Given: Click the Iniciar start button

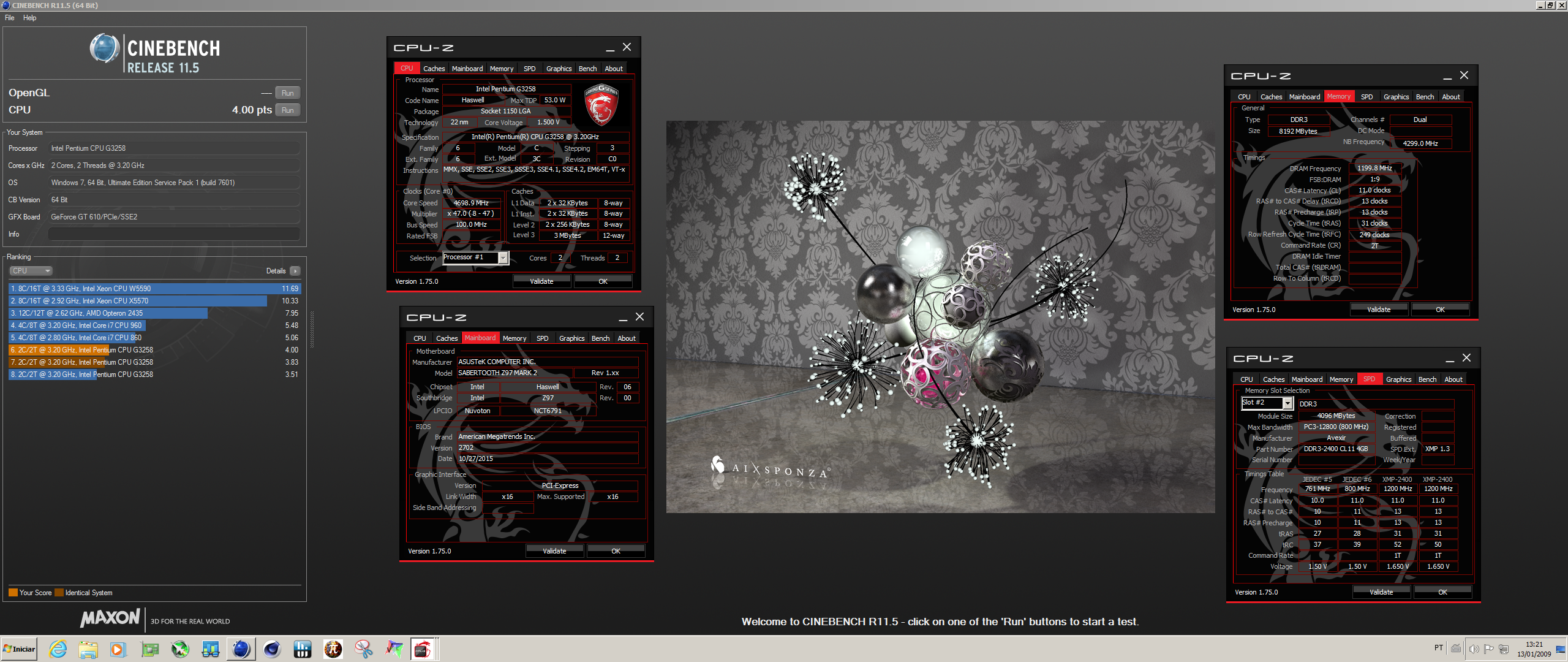Looking at the screenshot, I should (x=19, y=649).
